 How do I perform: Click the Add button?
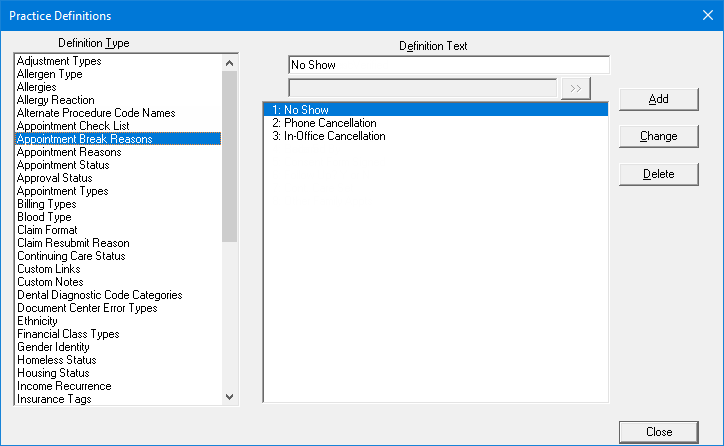tap(658, 99)
